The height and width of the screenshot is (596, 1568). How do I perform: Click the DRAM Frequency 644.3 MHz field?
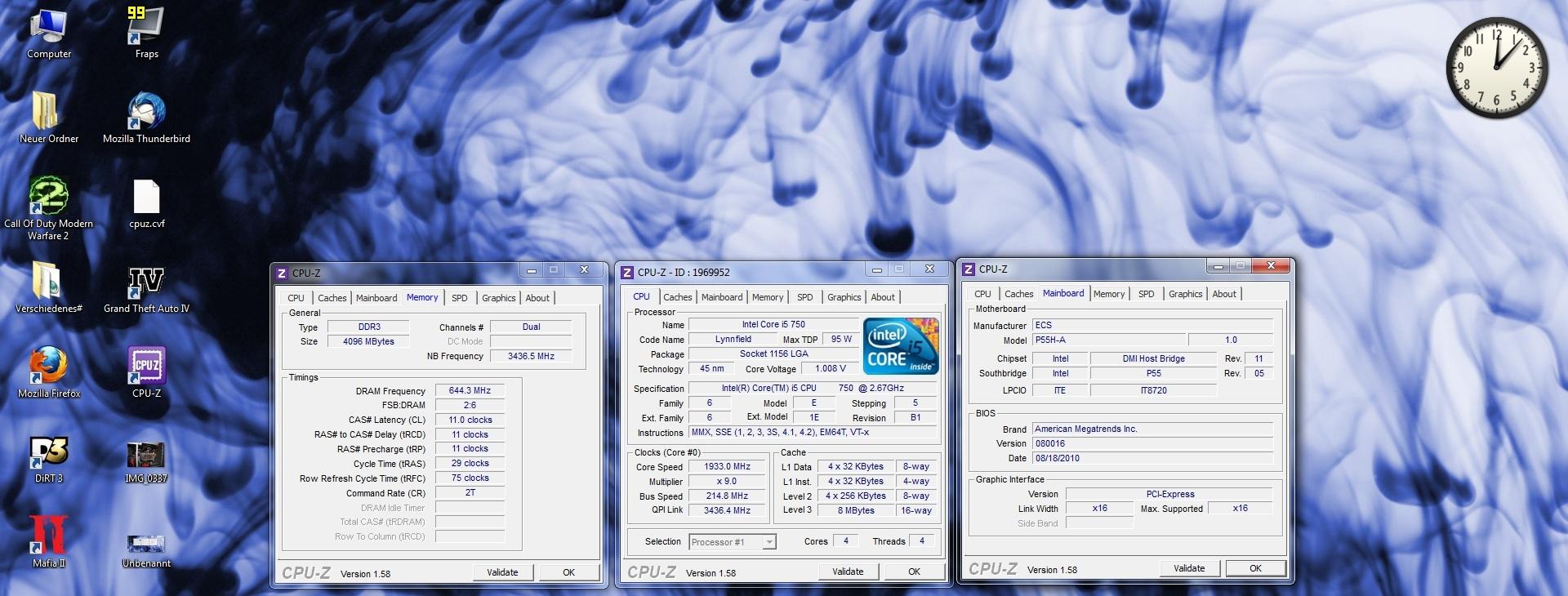[470, 391]
